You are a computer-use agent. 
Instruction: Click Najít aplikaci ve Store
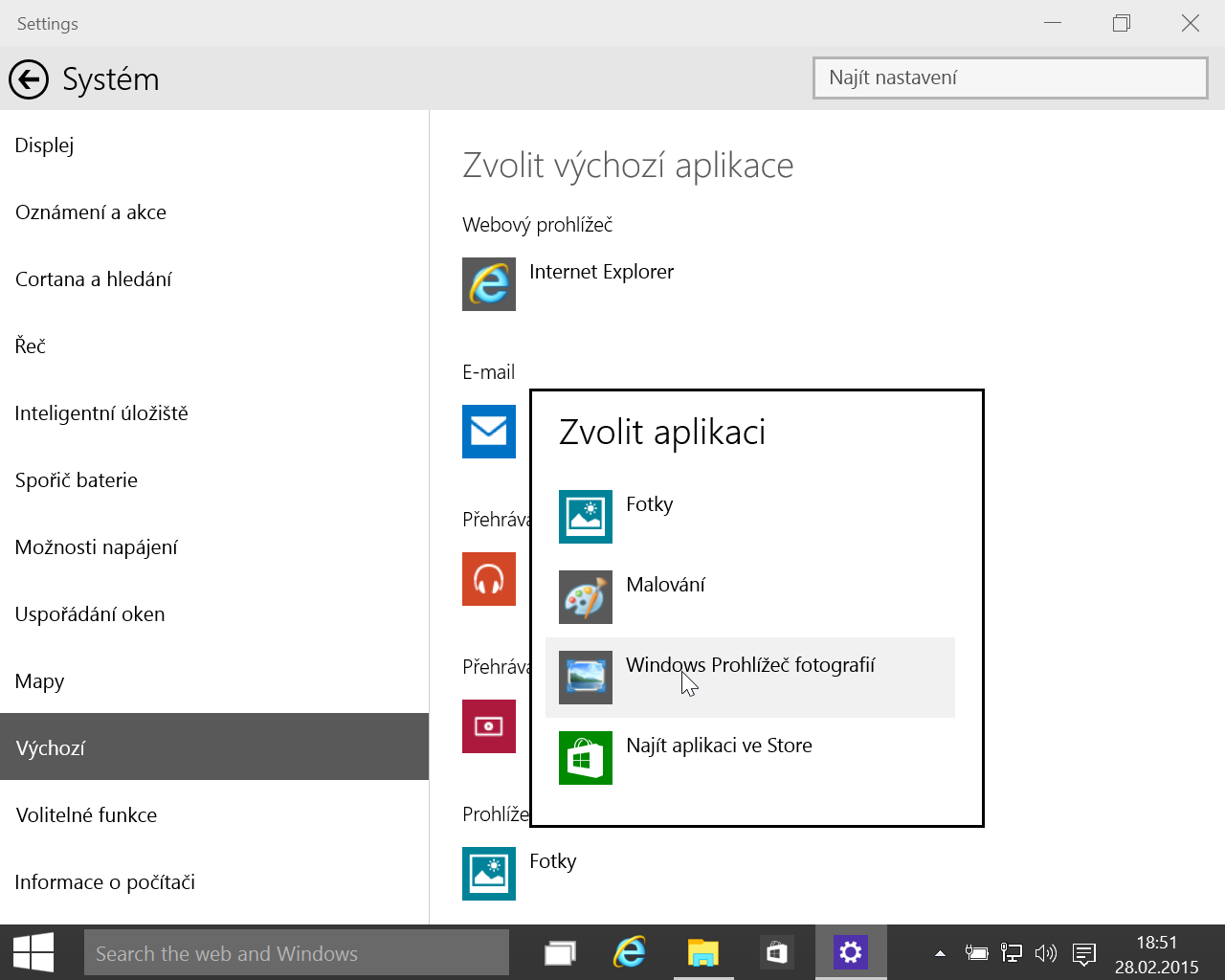719,746
